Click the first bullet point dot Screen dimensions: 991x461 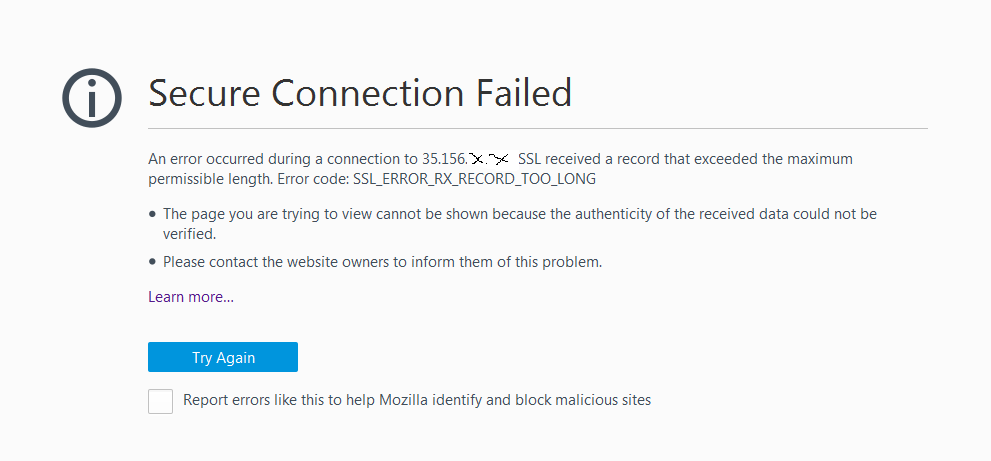152,214
